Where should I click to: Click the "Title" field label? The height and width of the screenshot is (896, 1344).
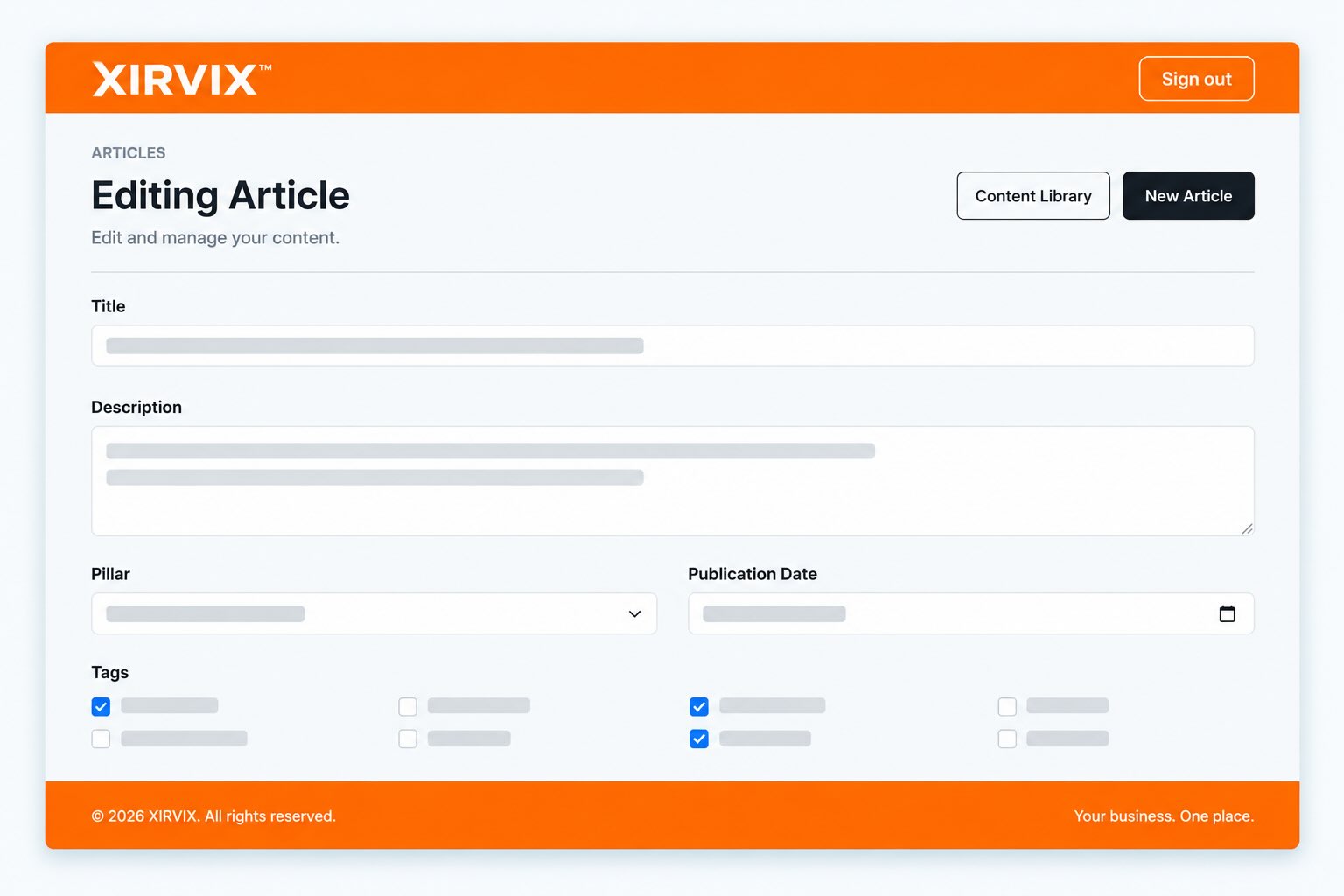pyautogui.click(x=108, y=306)
